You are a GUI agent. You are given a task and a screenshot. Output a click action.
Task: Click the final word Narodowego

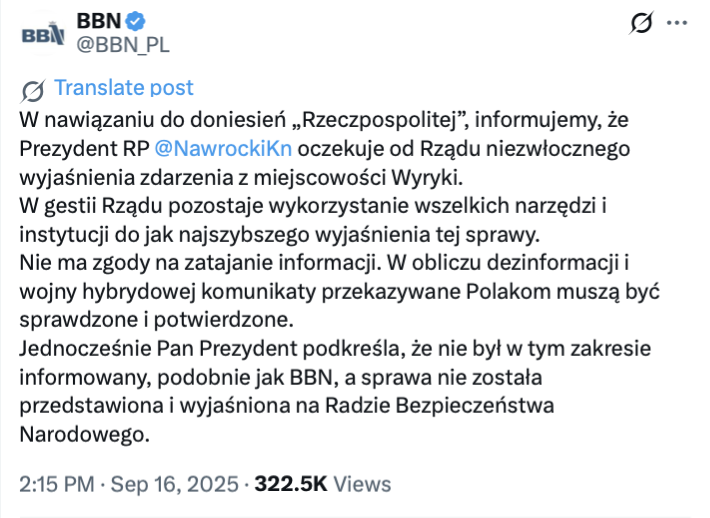[x=84, y=434]
